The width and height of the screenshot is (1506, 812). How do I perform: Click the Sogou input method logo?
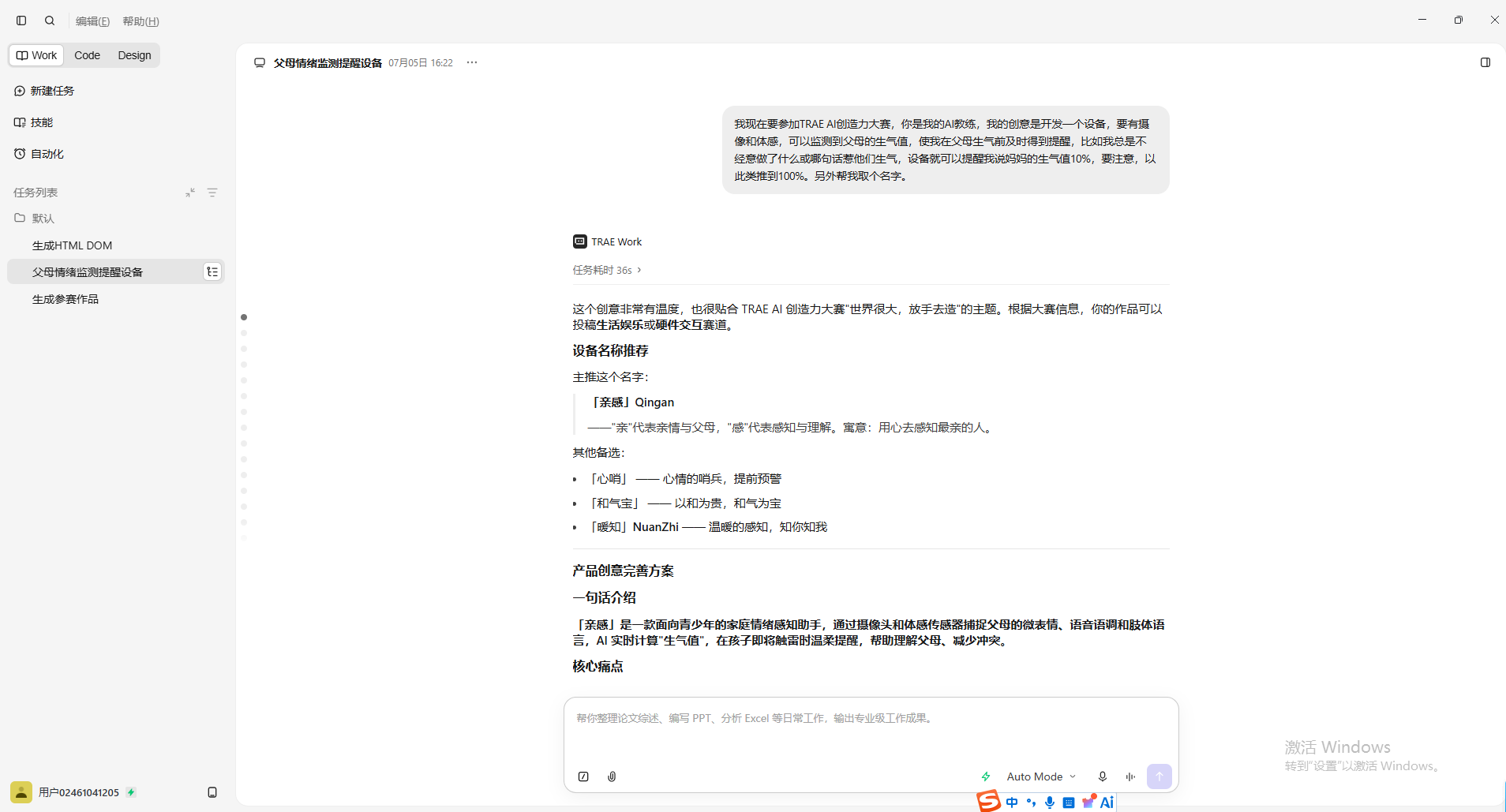[989, 802]
